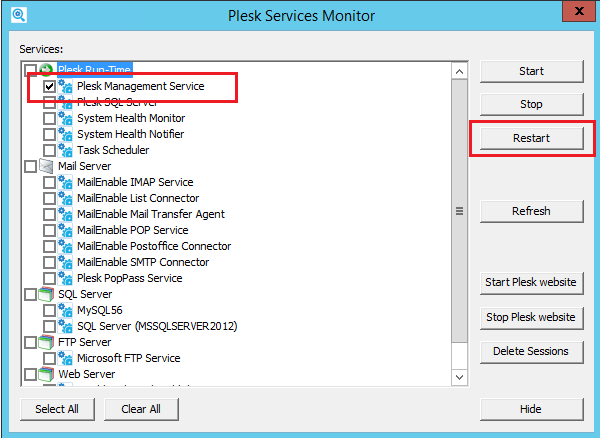
Task: Click the Start Plesk website button
Action: 531,282
